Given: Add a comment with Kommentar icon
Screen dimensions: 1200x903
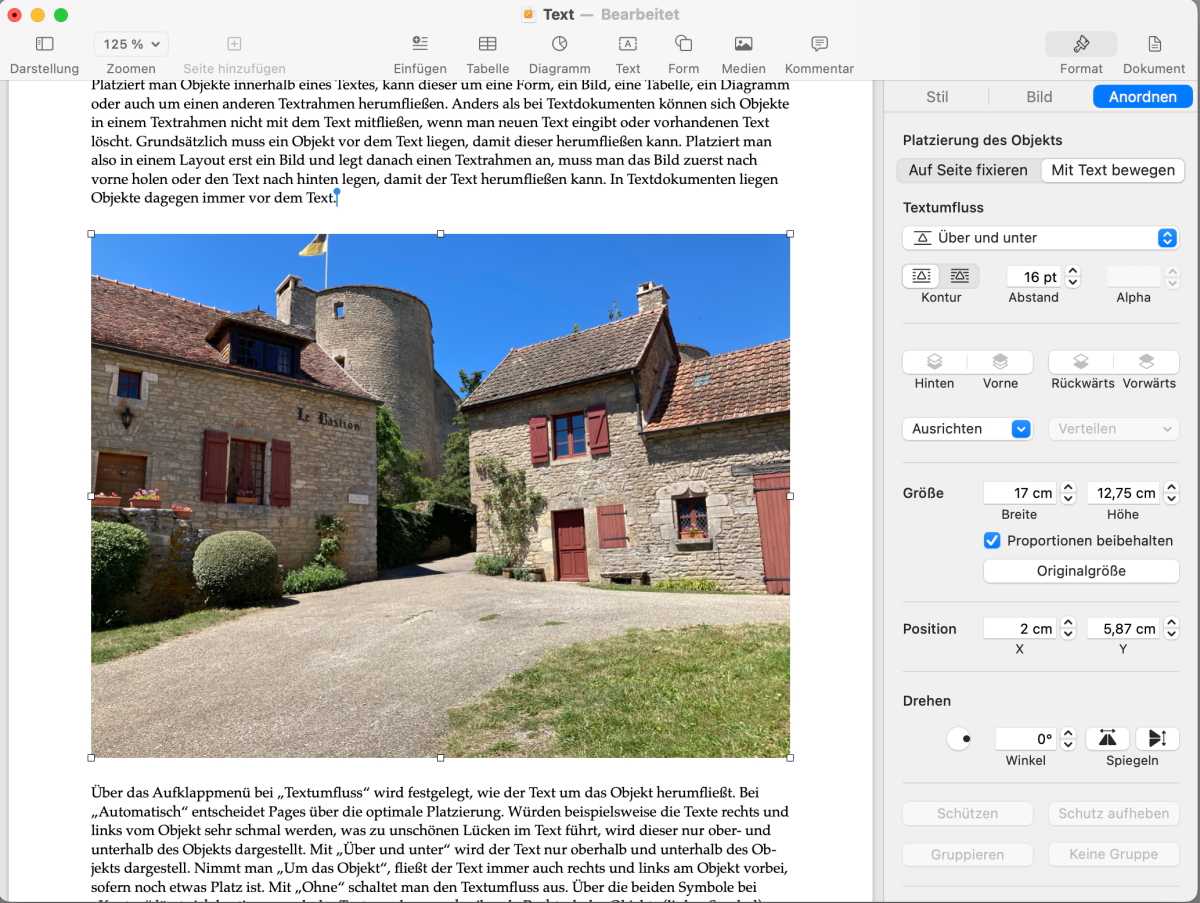Looking at the screenshot, I should [819, 44].
